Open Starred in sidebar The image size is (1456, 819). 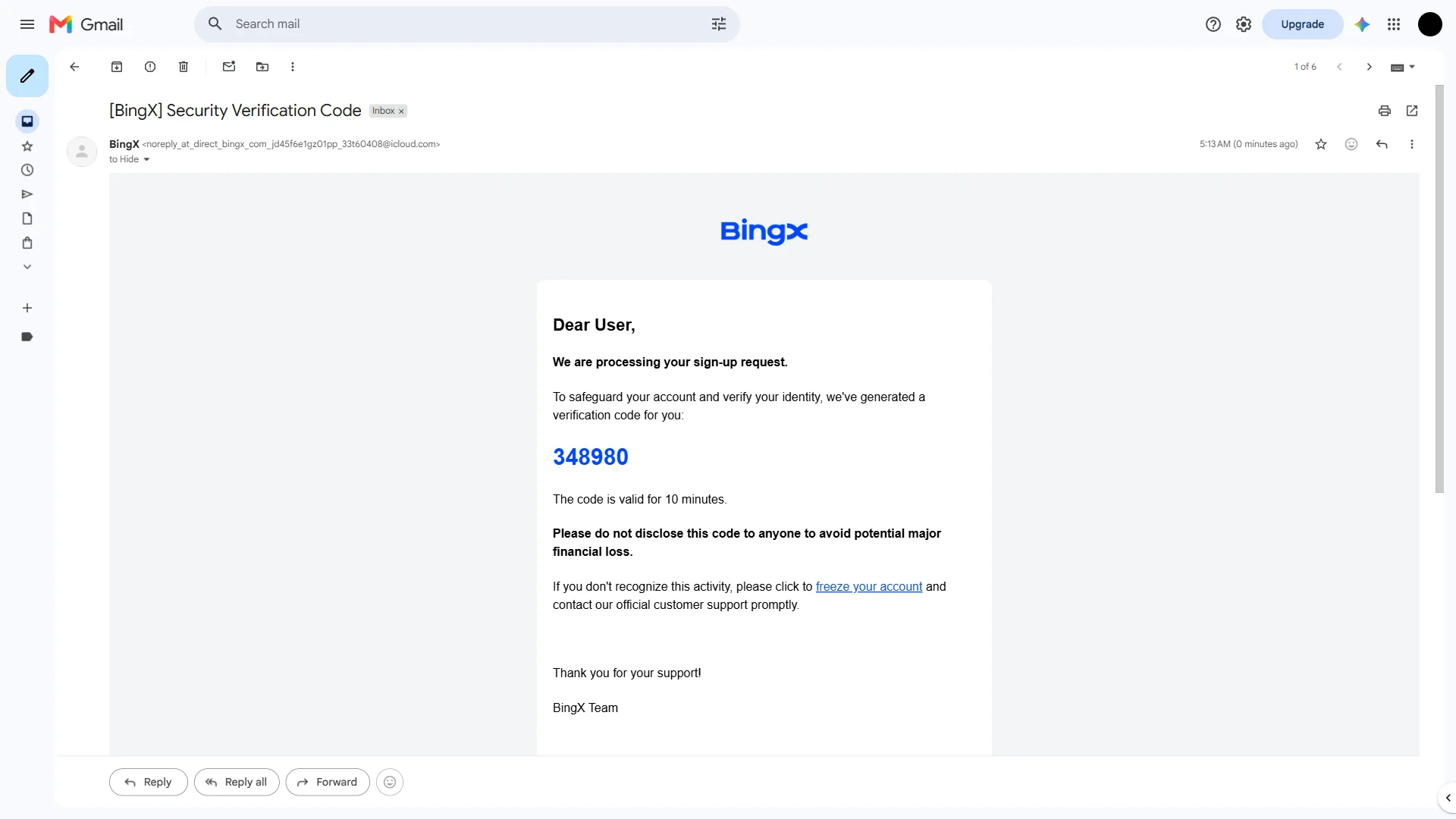27,146
